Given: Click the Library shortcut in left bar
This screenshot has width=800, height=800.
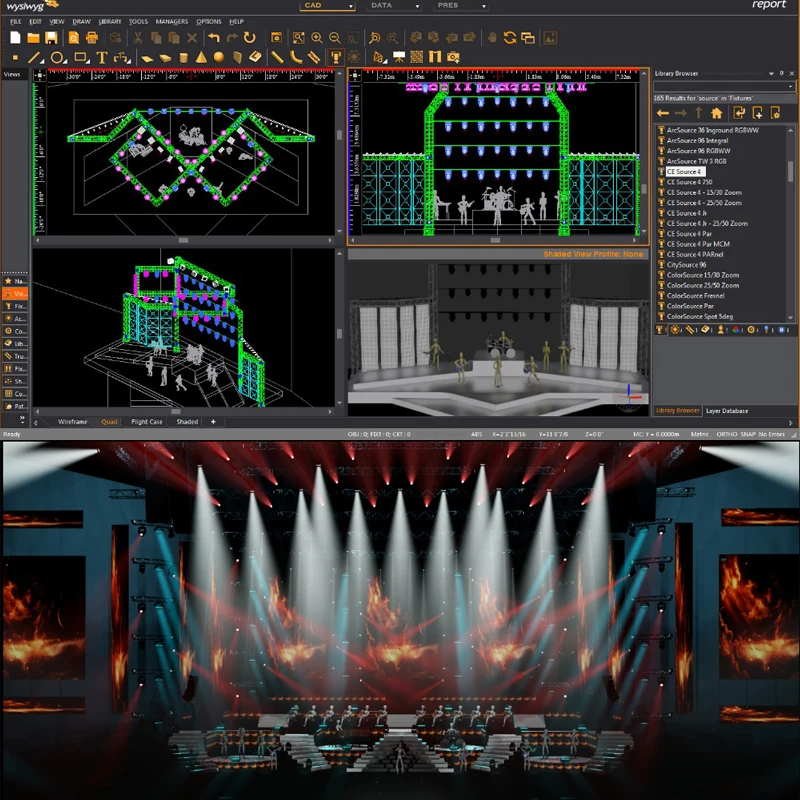Looking at the screenshot, I should point(15,343).
